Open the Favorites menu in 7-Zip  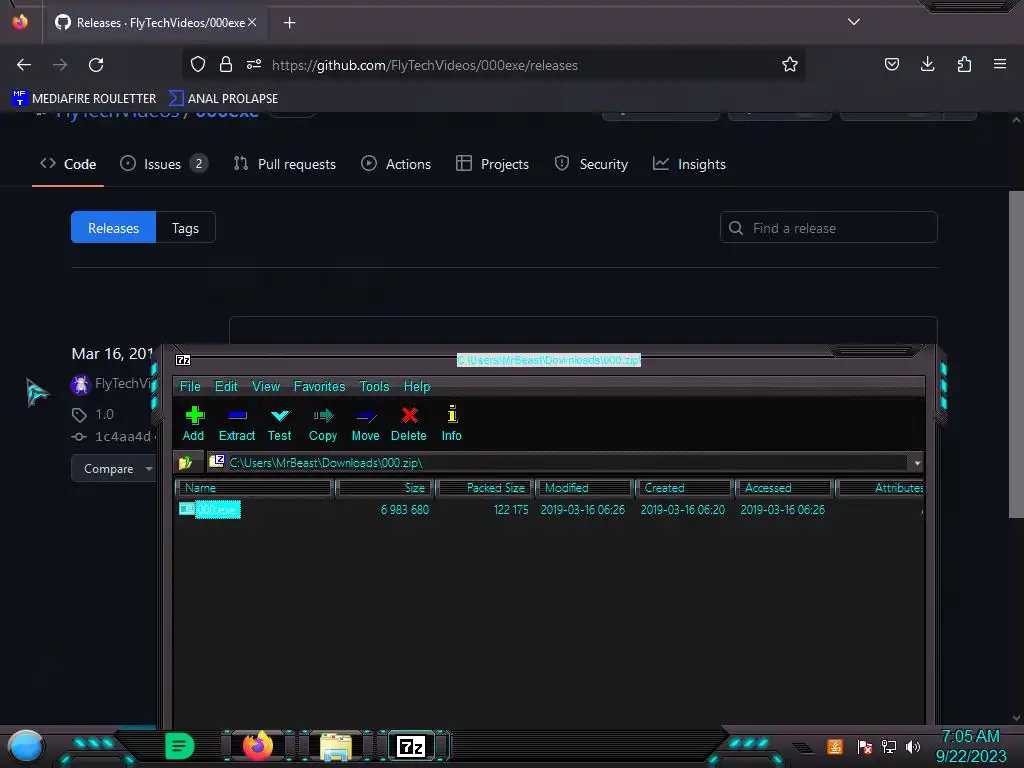319,387
